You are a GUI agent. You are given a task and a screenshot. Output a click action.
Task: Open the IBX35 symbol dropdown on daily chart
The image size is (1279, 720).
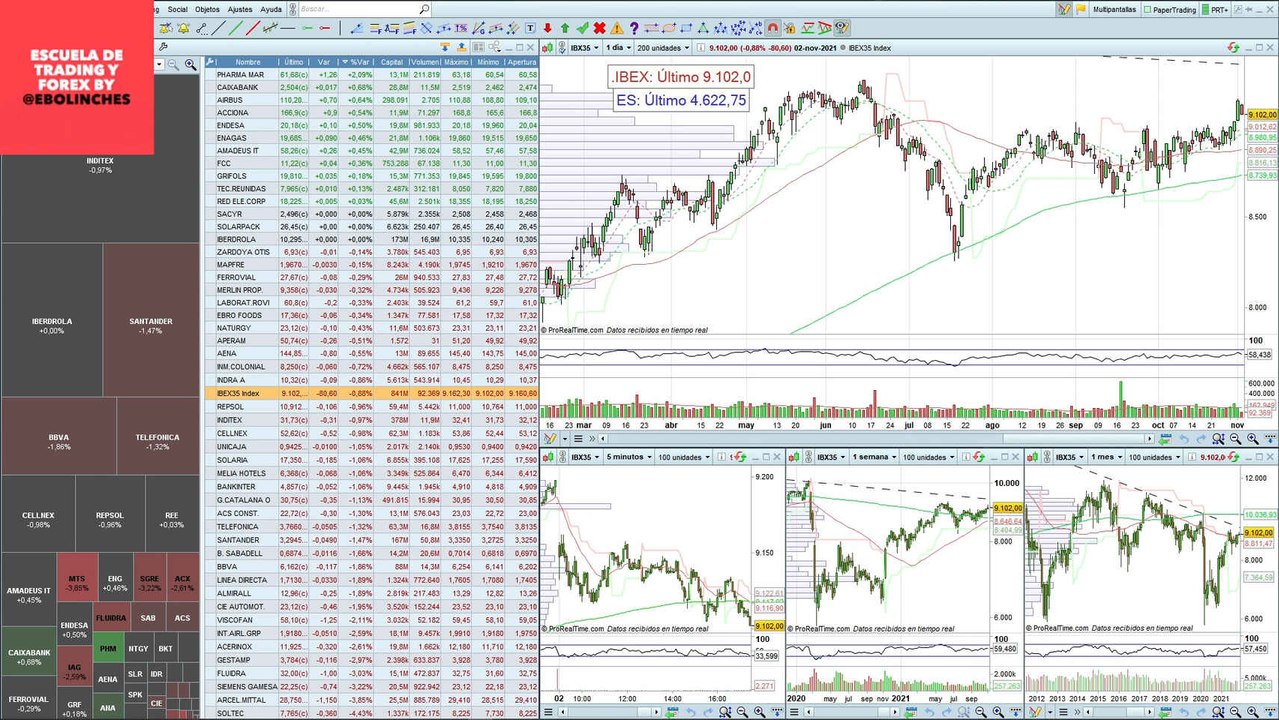pyautogui.click(x=585, y=47)
